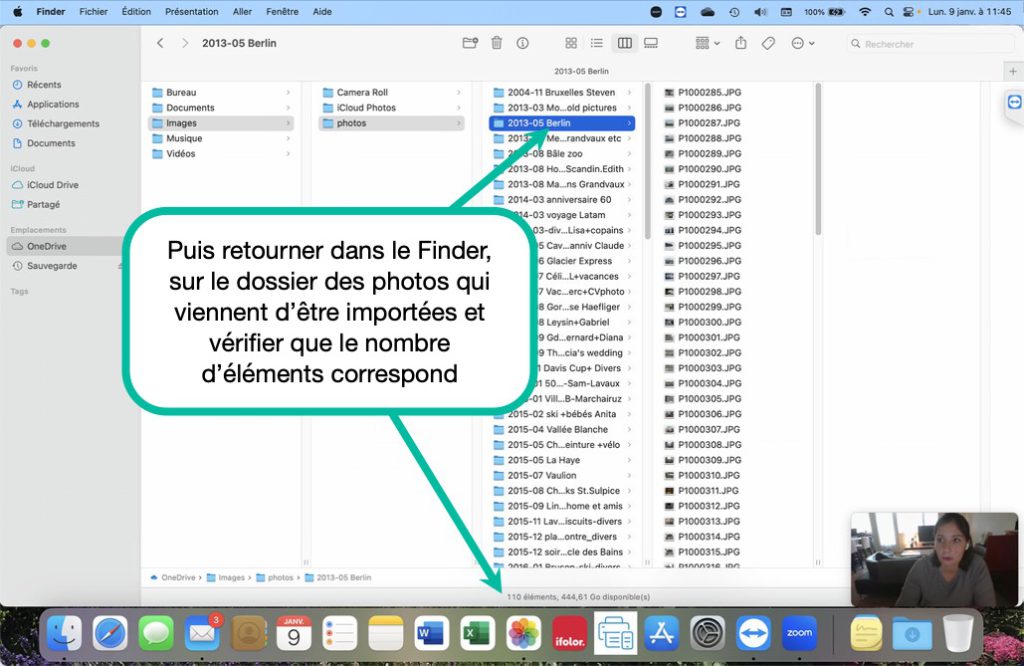Click the Images segment in path bar
This screenshot has height=666, width=1024.
click(231, 577)
